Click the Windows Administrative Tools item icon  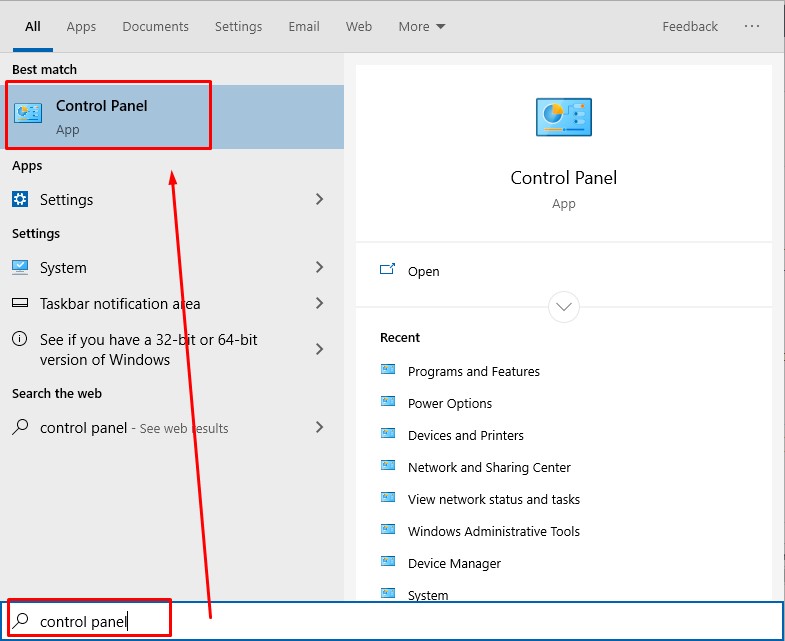coord(388,530)
